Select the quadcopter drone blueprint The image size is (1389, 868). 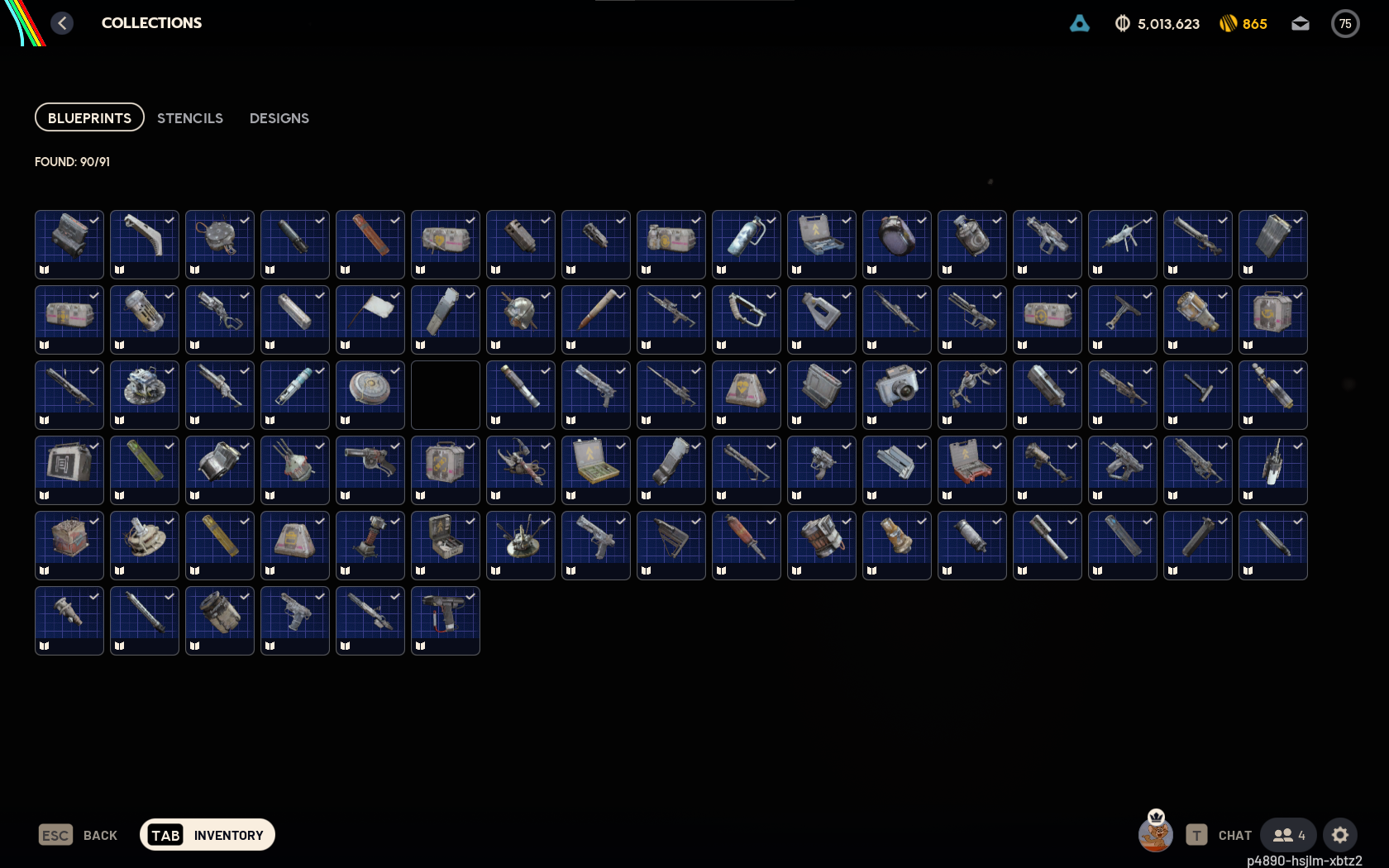(x=972, y=395)
